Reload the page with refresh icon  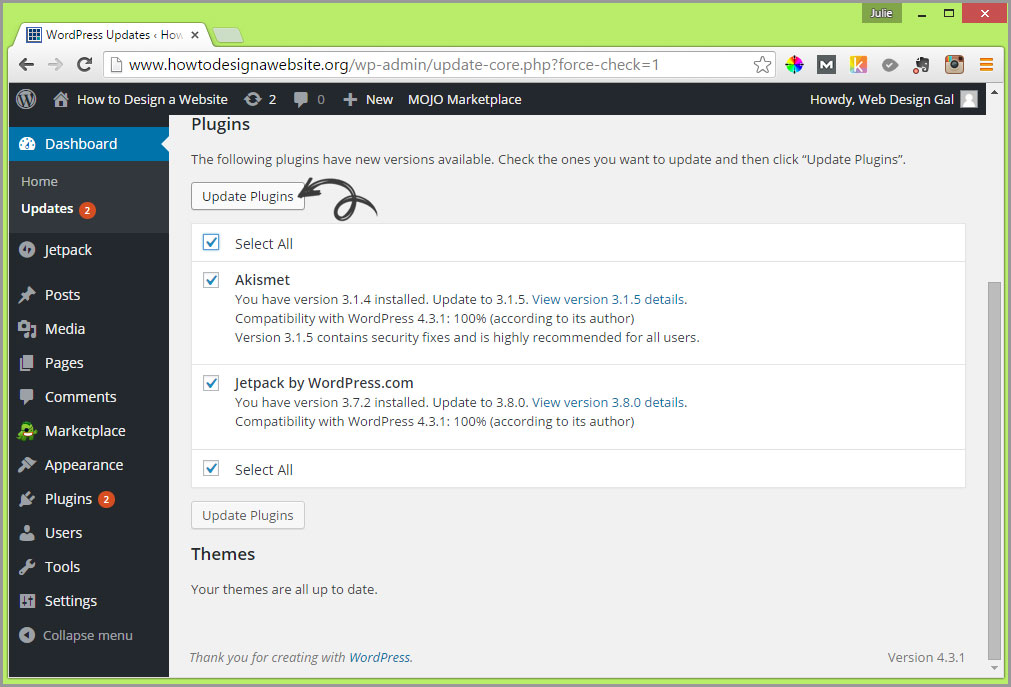pyautogui.click(x=84, y=65)
